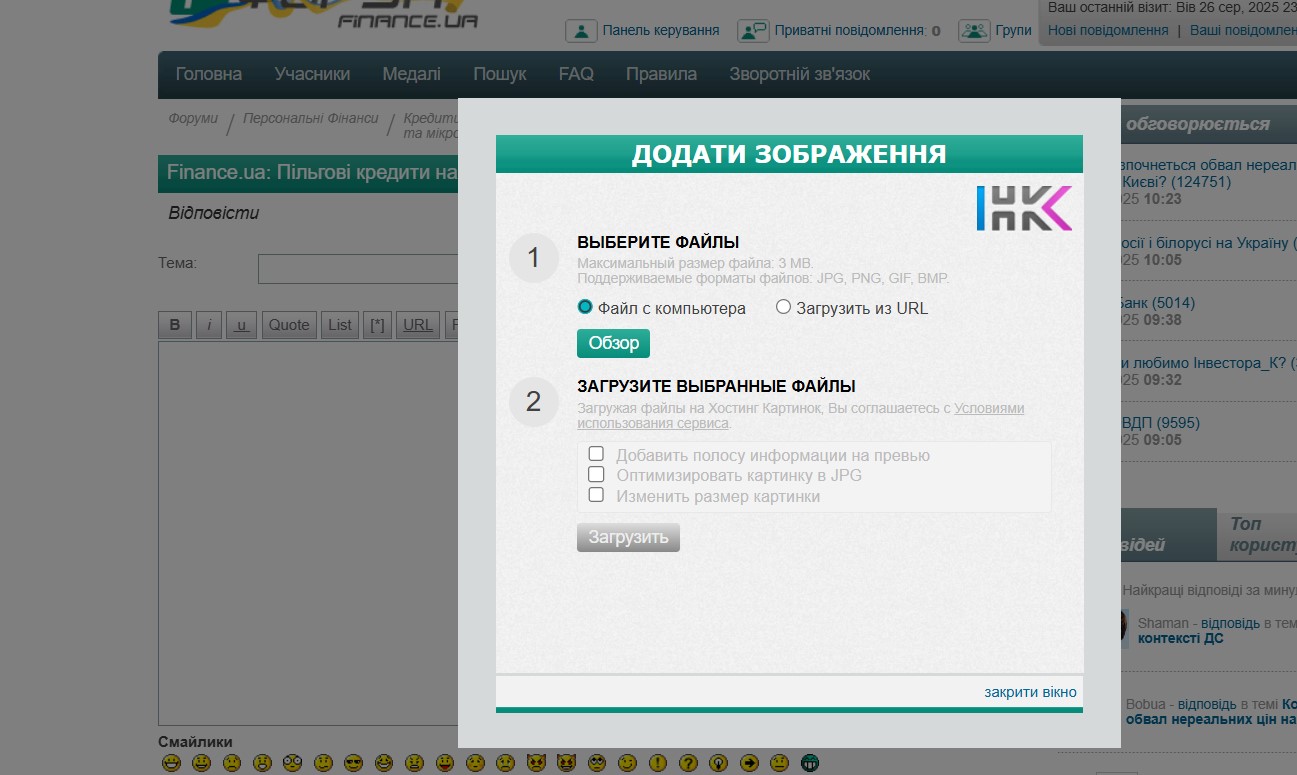The width and height of the screenshot is (1297, 775).
Task: Insert the lightbulb idea smiley
Action: click(x=718, y=764)
